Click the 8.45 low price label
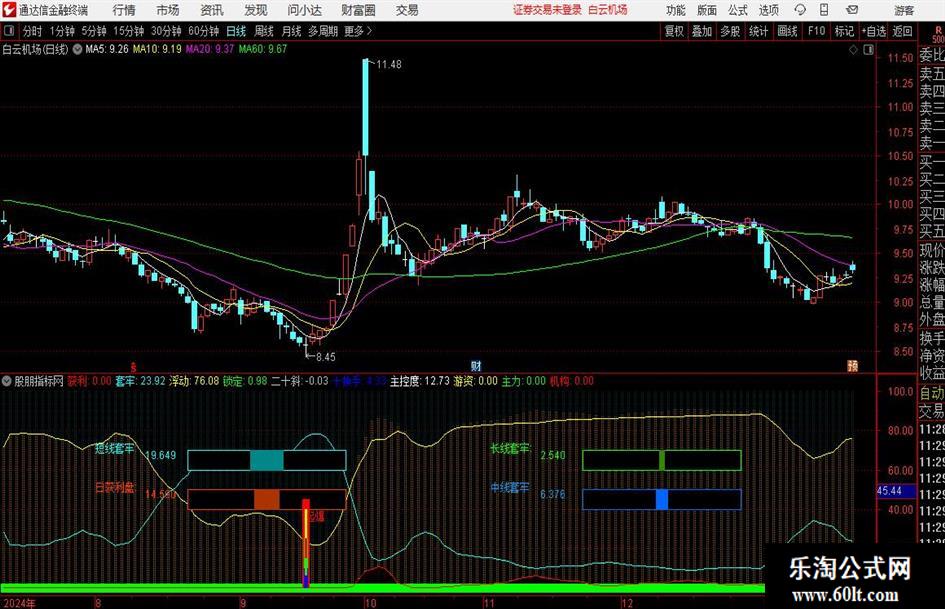Image resolution: width=945 pixels, height=609 pixels. click(x=325, y=356)
